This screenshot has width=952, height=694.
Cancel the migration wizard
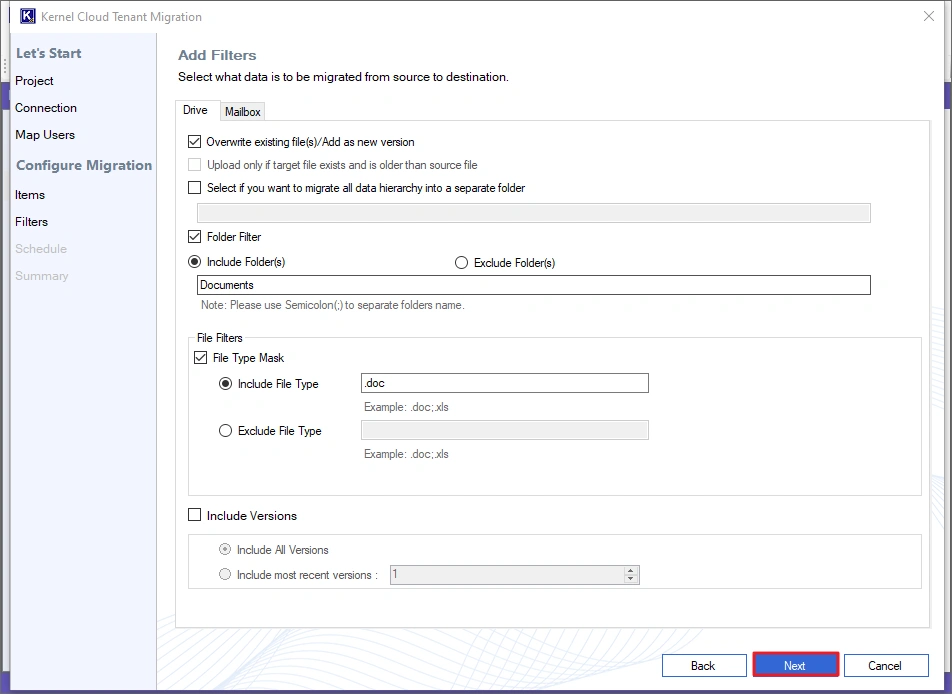pyautogui.click(x=886, y=665)
